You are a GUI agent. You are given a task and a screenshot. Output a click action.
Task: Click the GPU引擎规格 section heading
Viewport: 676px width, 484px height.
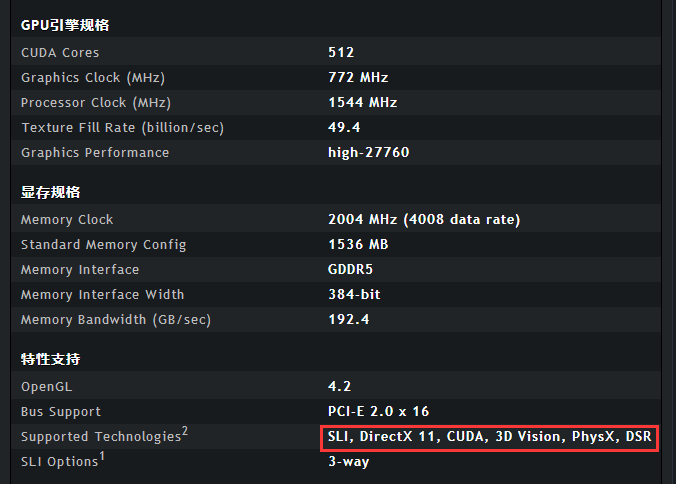click(x=65, y=25)
